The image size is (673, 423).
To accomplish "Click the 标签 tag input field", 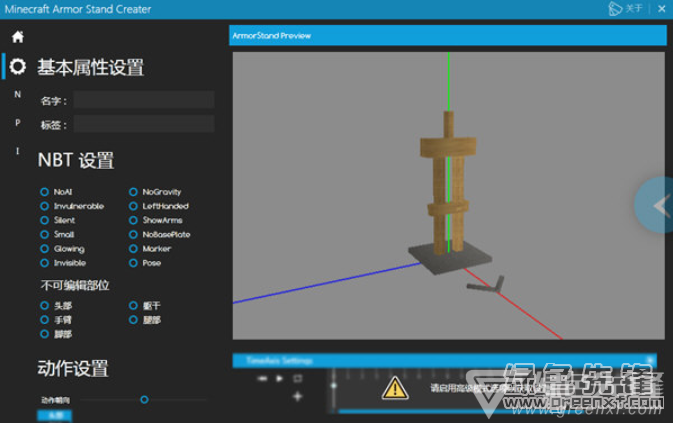I will [144, 124].
